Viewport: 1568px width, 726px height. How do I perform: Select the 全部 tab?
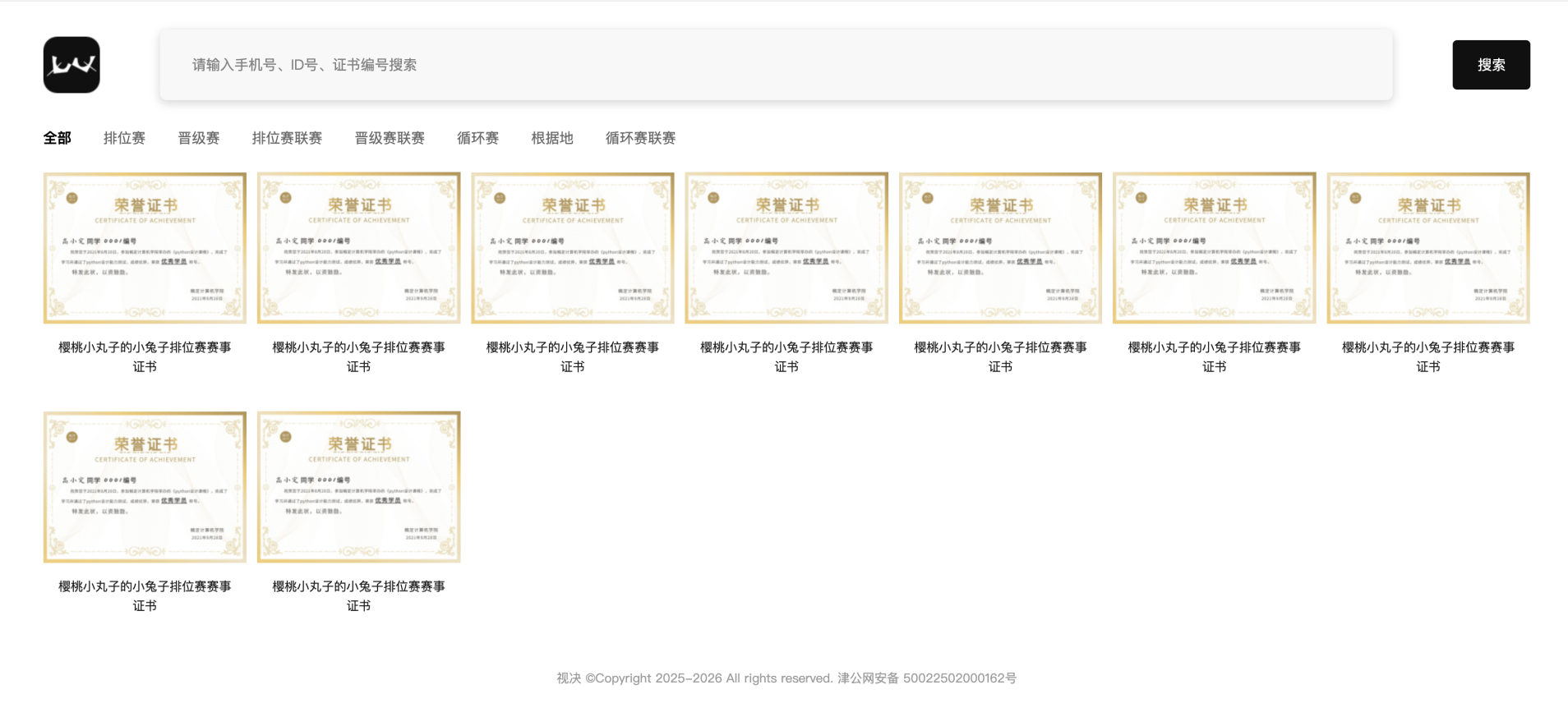point(58,138)
